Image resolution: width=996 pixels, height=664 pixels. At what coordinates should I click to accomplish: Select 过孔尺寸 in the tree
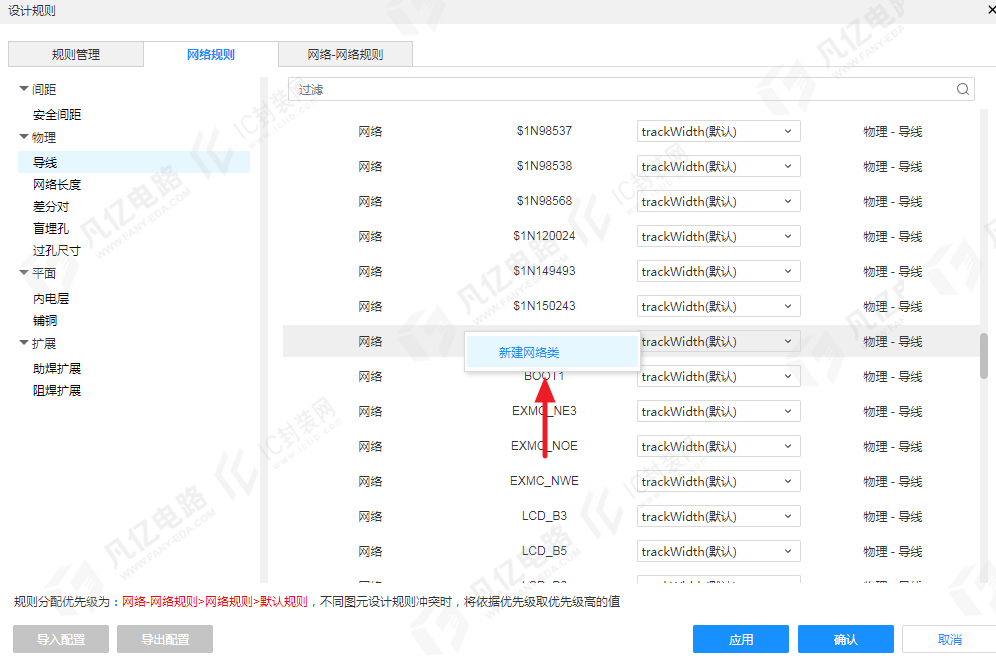57,250
